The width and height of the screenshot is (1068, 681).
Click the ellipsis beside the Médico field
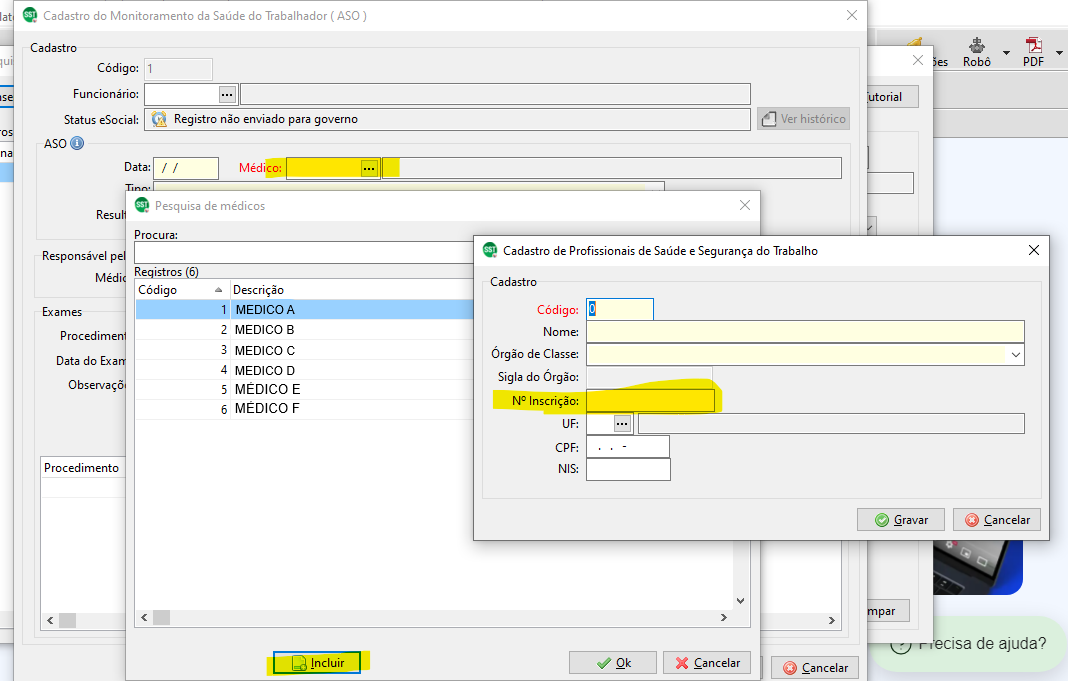(367, 167)
